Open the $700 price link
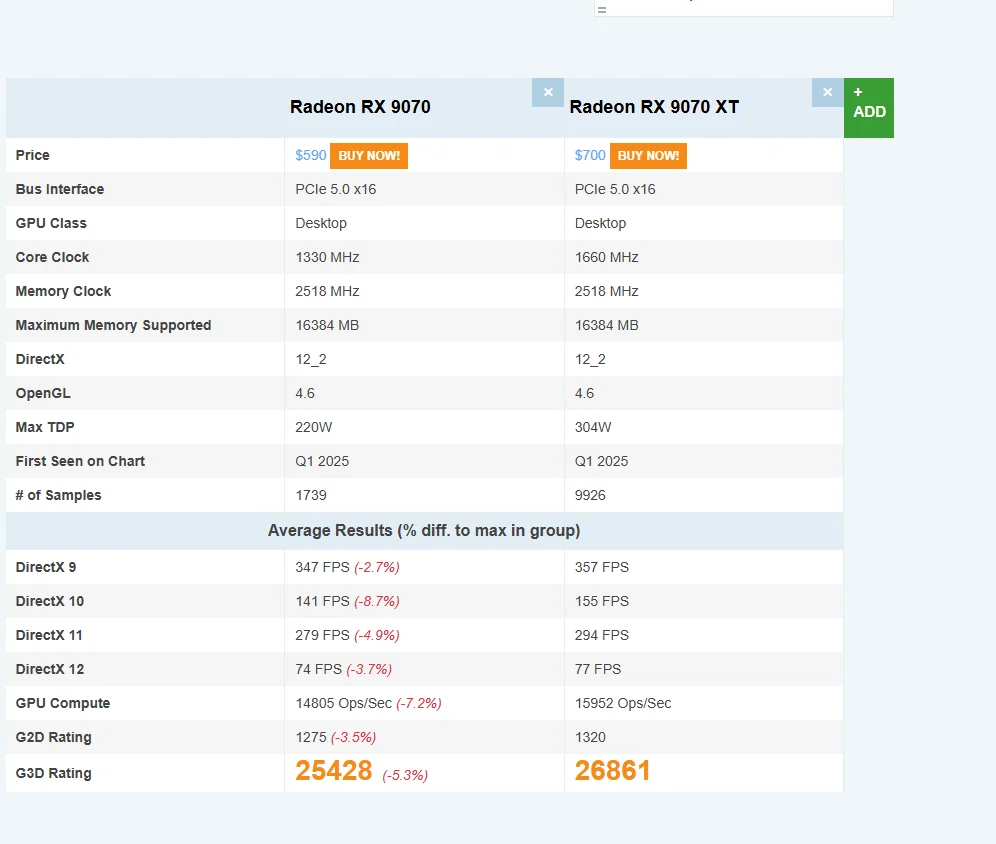The image size is (996, 844). 590,156
